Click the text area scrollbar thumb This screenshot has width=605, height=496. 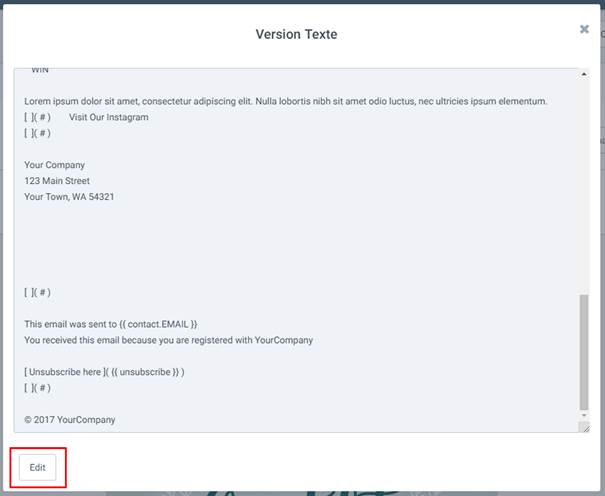click(x=584, y=350)
